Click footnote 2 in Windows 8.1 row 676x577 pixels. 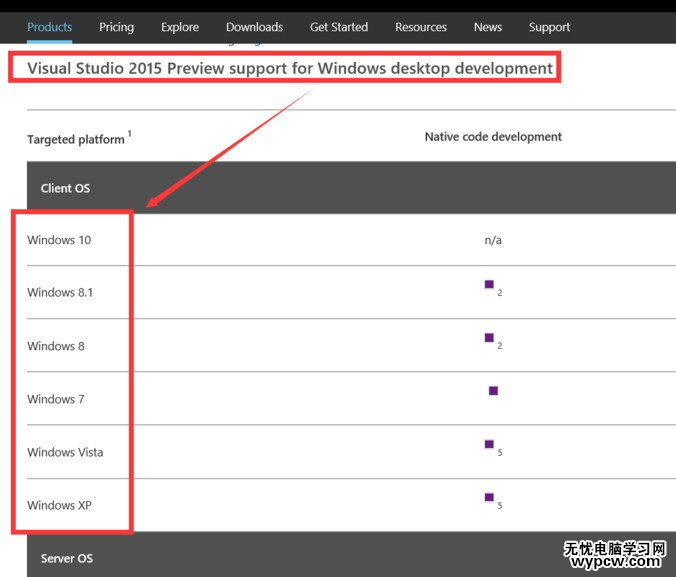point(500,293)
